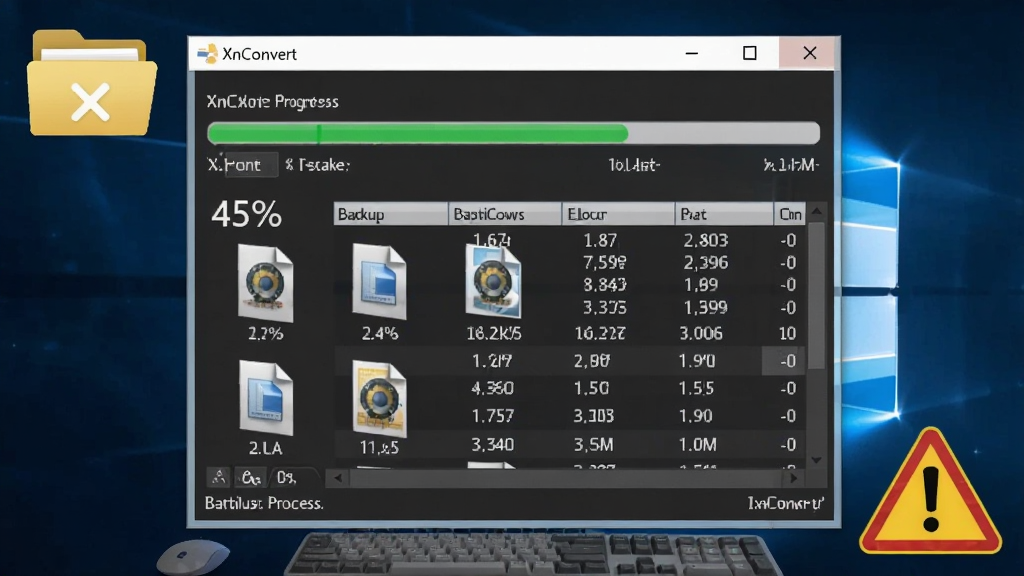1024x576 pixels.
Task: Click the 45% progress percentage text
Action: (x=246, y=214)
